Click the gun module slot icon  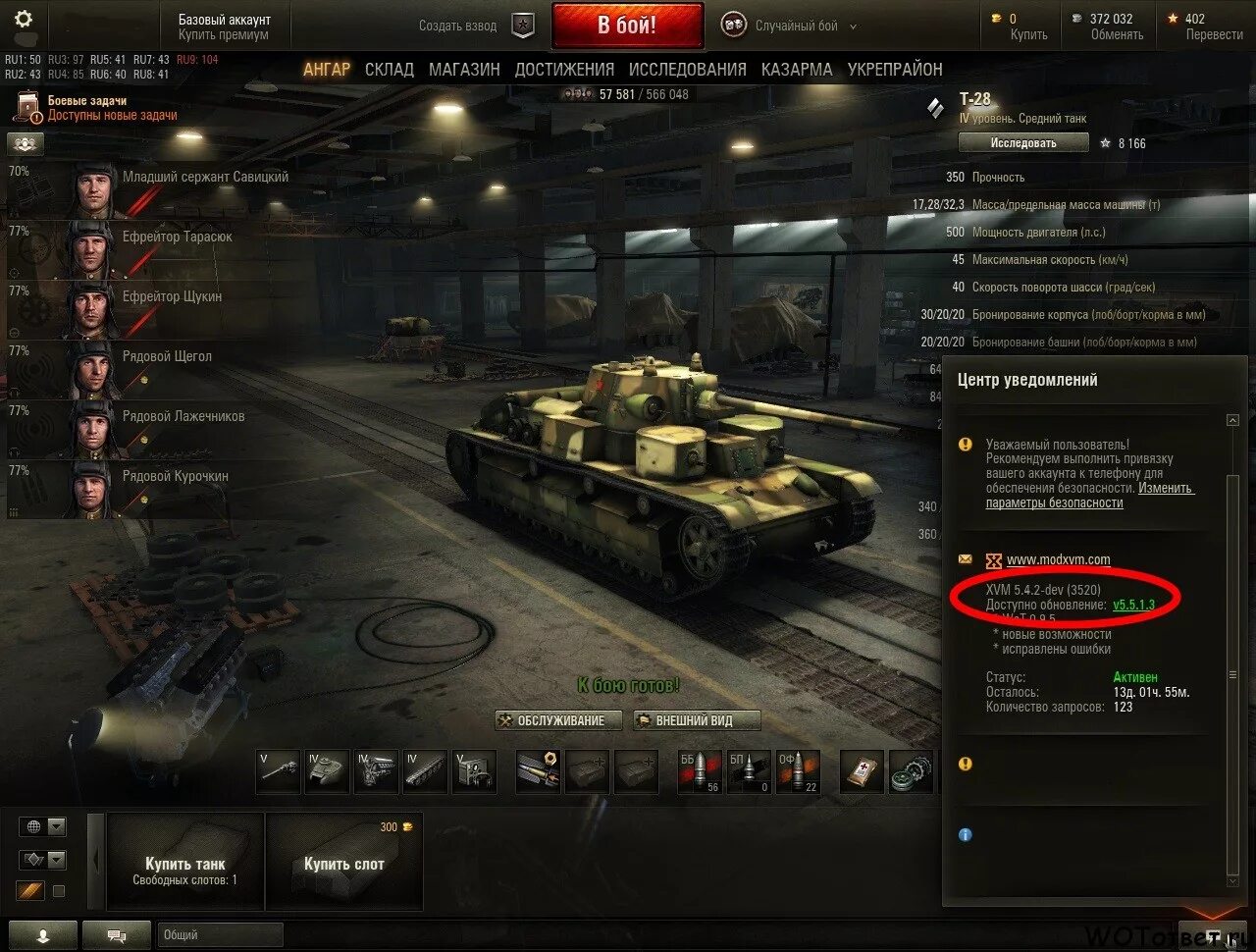coord(278,771)
